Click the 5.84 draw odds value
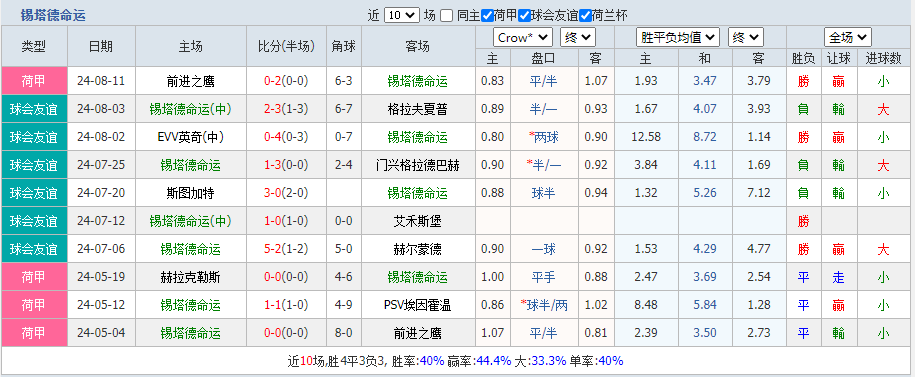The height and width of the screenshot is (377, 915). click(x=704, y=305)
